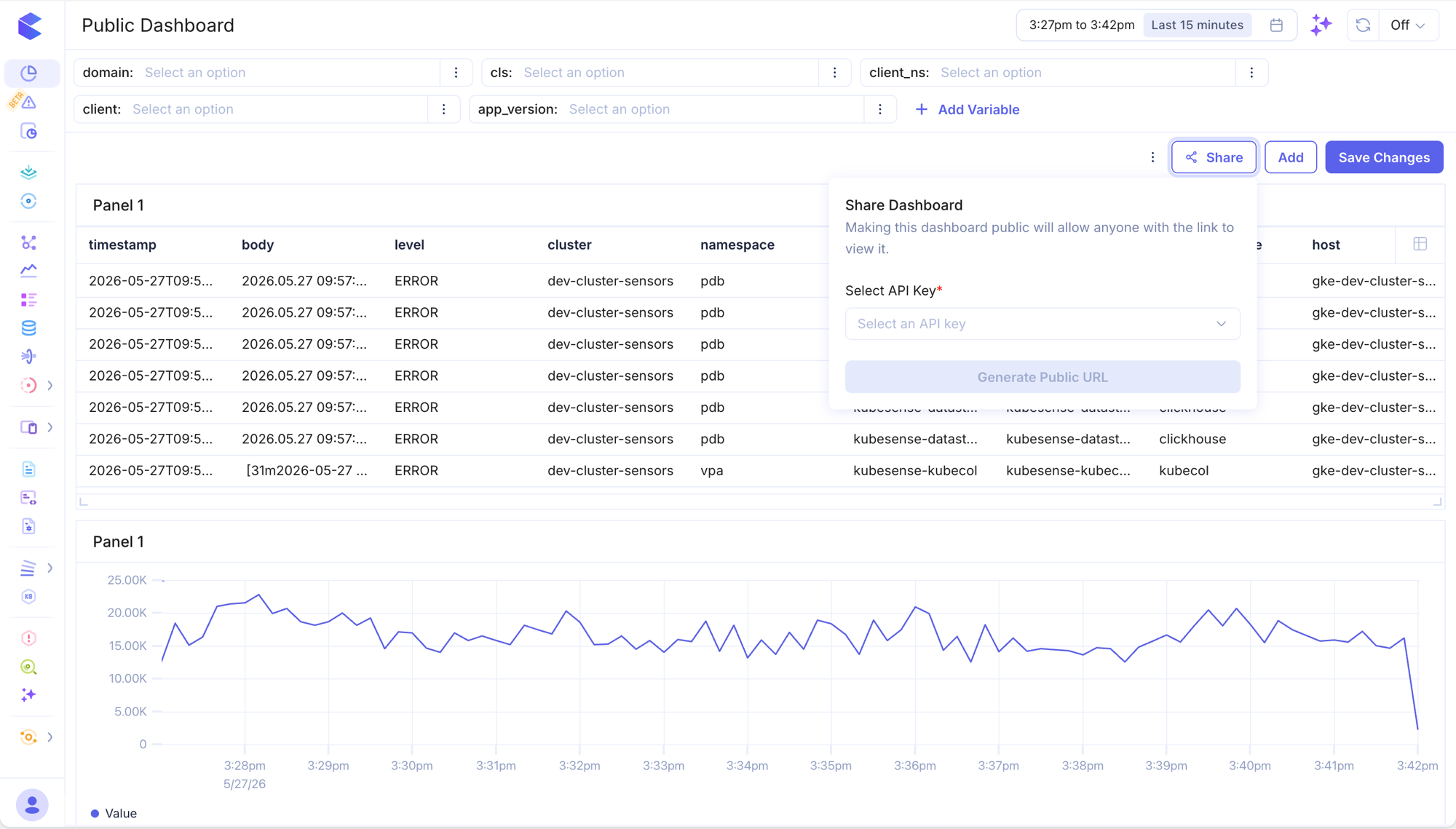Open the user profile avatar
Viewport: 1456px width, 829px height.
(x=32, y=805)
